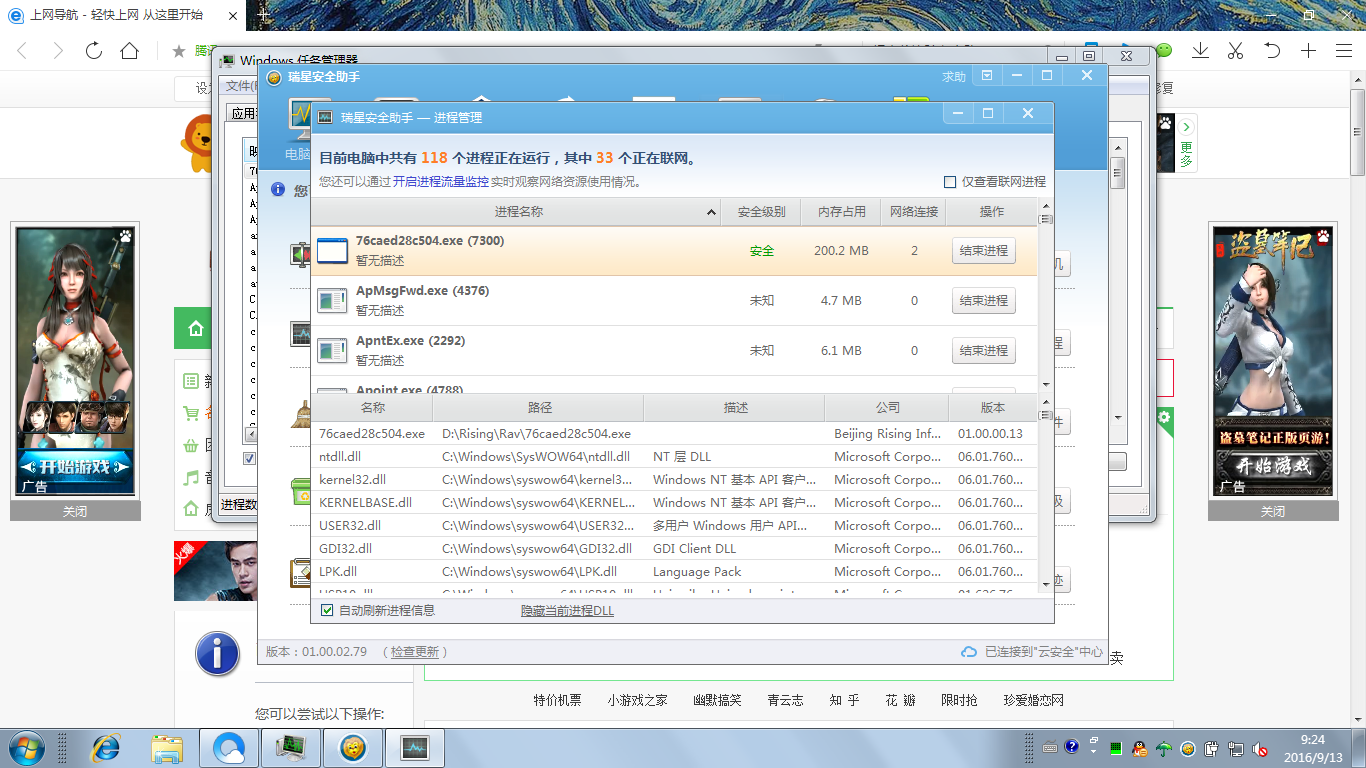
Task: Open the 小游戏之家 link
Action: coord(637,700)
